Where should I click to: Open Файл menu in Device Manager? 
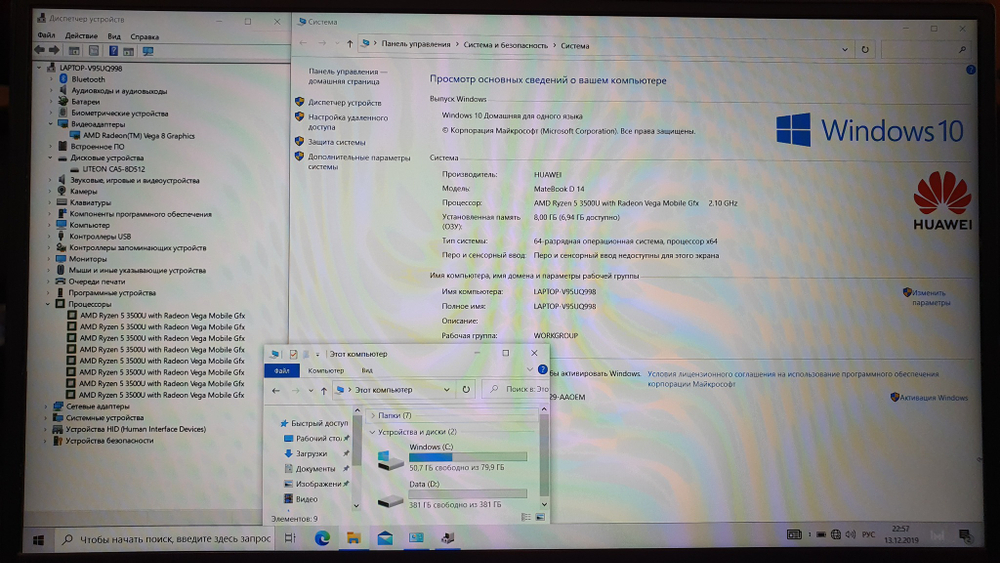click(x=46, y=36)
